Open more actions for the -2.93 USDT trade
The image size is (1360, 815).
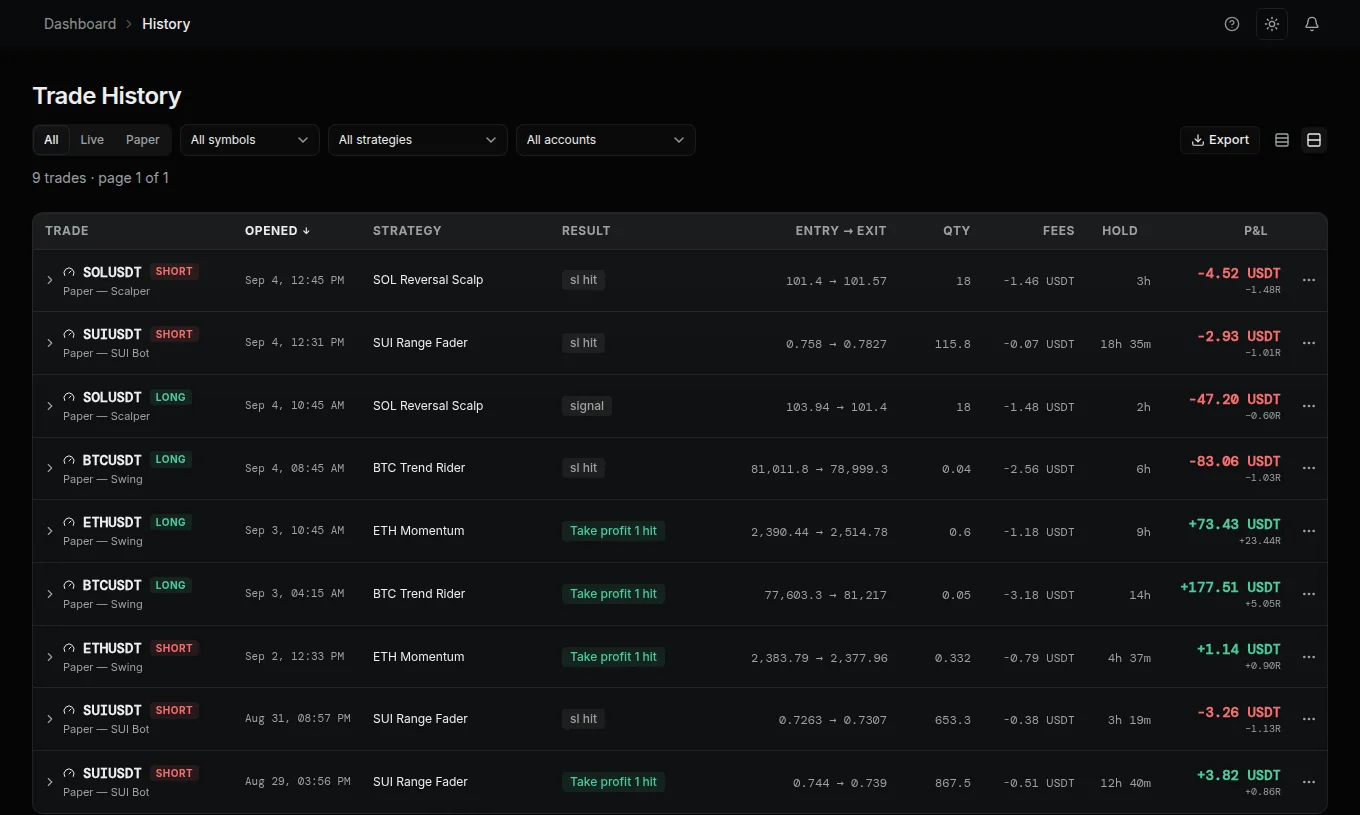pos(1309,343)
